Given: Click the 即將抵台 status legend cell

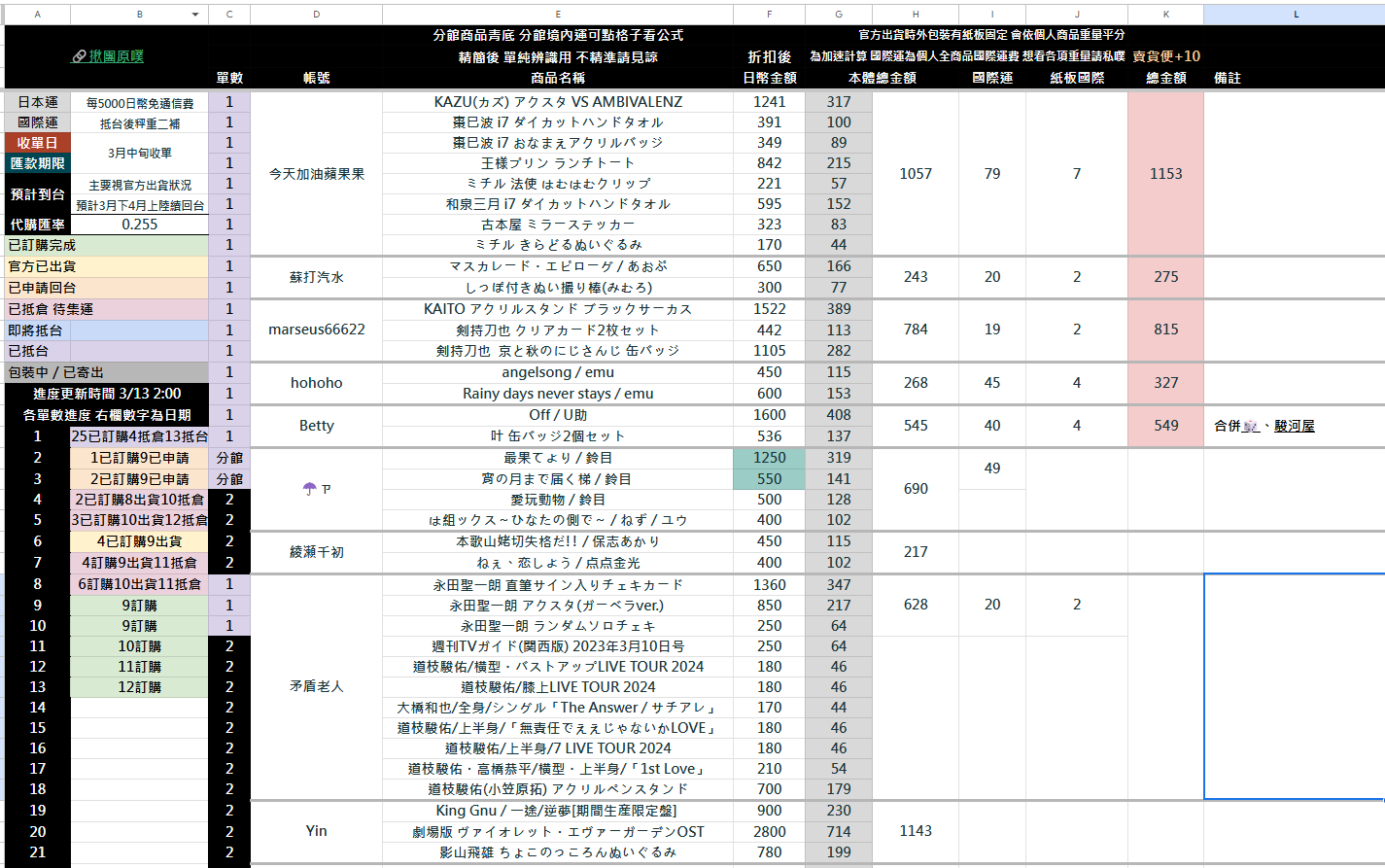Looking at the screenshot, I should [37, 330].
